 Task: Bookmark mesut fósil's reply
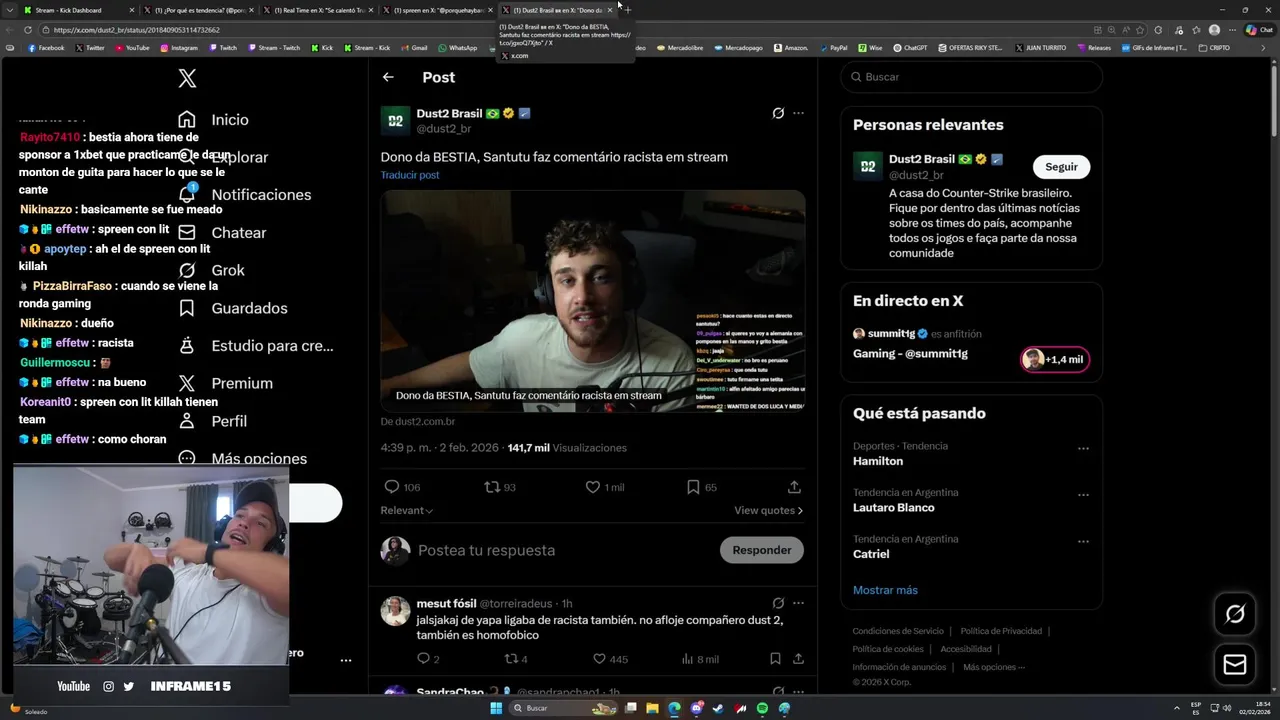point(775,659)
